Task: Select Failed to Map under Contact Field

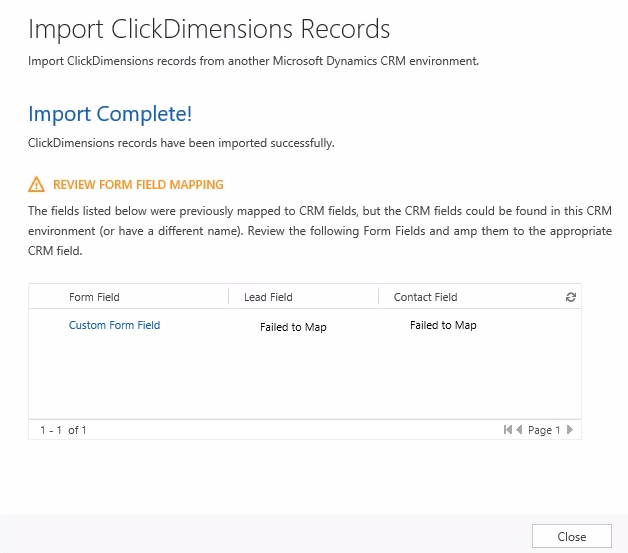Action: pos(443,325)
